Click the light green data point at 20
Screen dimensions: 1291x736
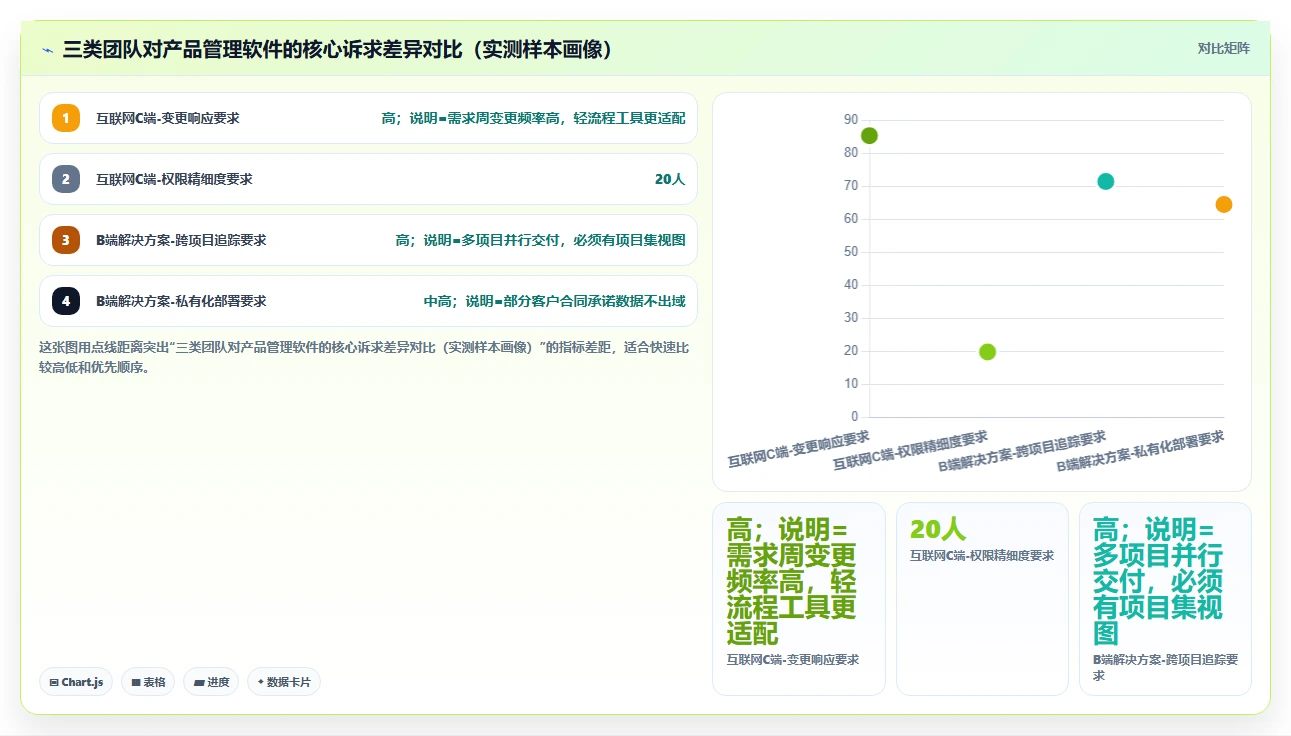[987, 352]
